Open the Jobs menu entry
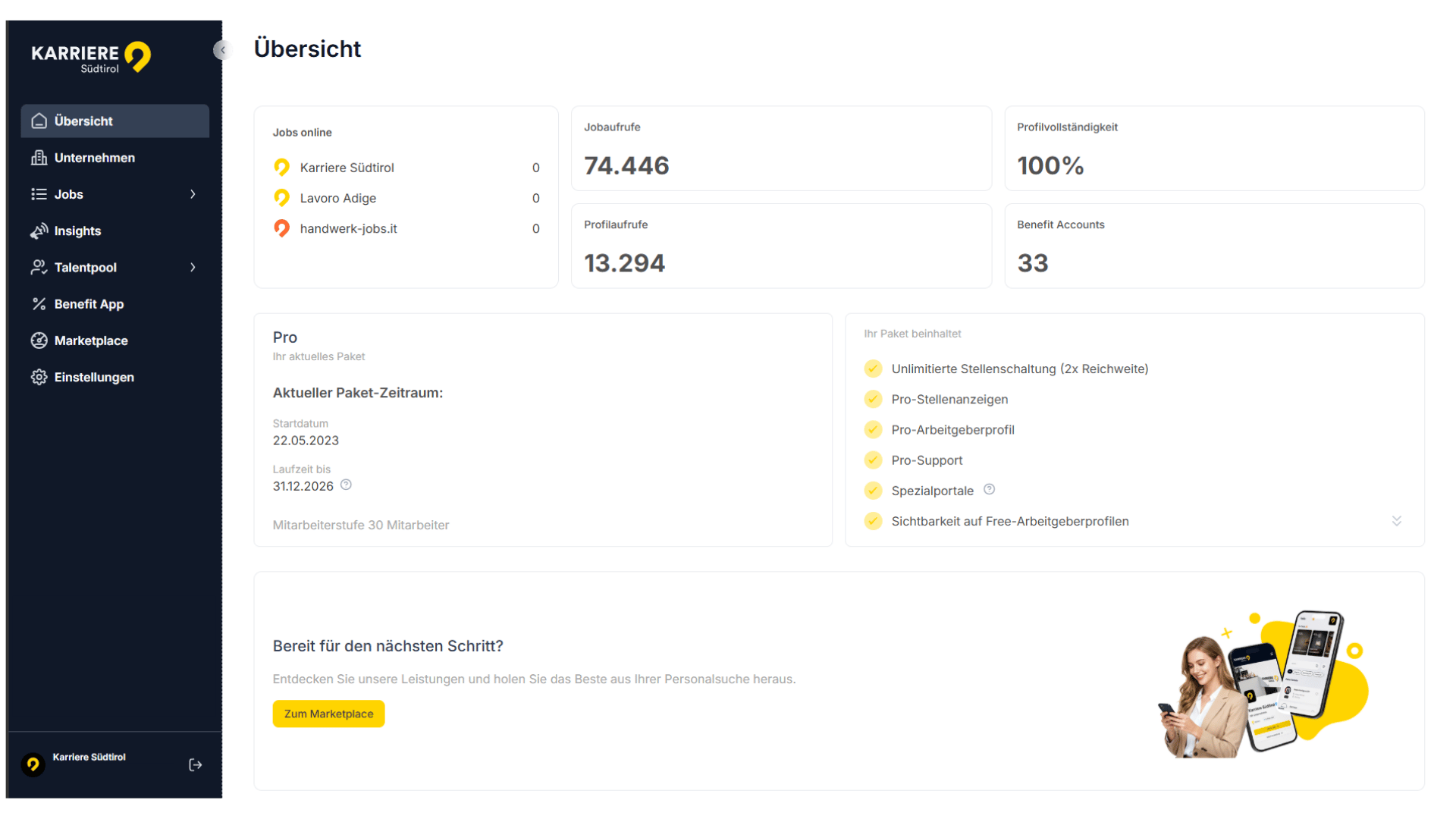Image resolution: width=1456 pixels, height=819 pixels. tap(115, 194)
